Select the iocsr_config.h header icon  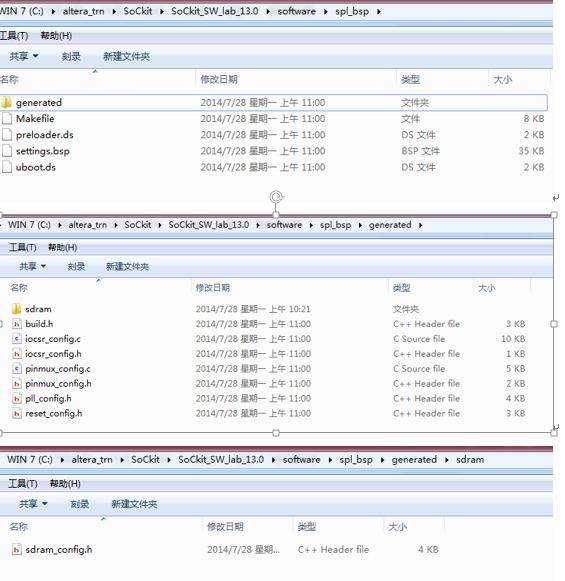tap(17, 354)
